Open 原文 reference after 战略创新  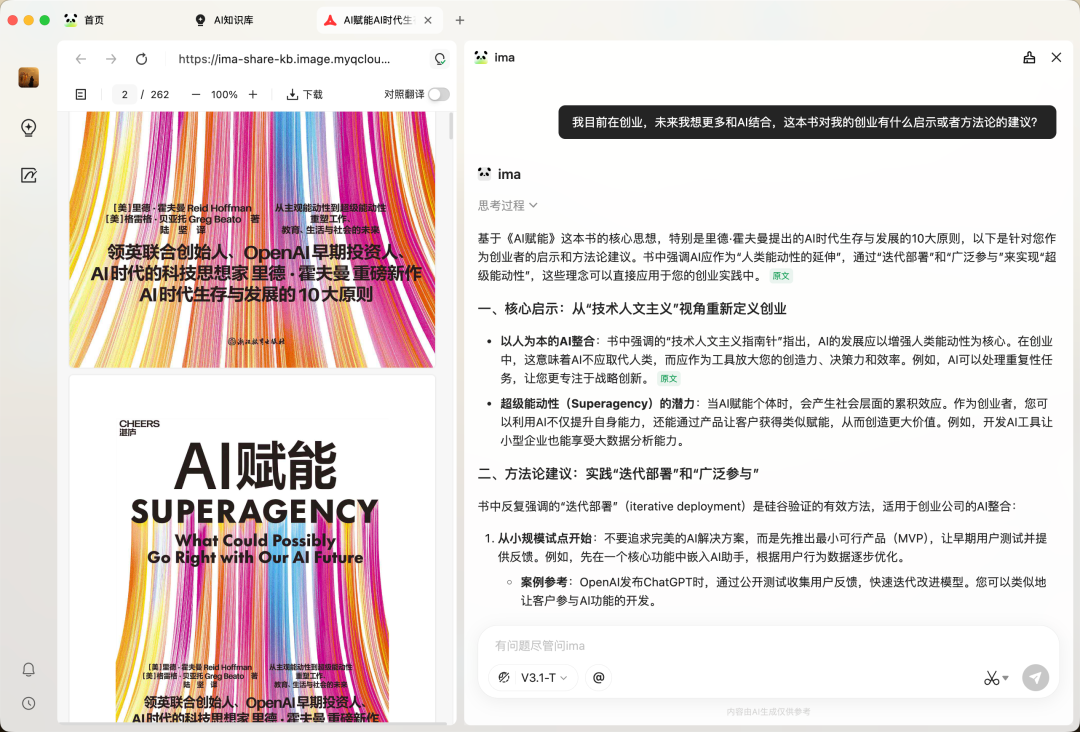click(x=668, y=378)
